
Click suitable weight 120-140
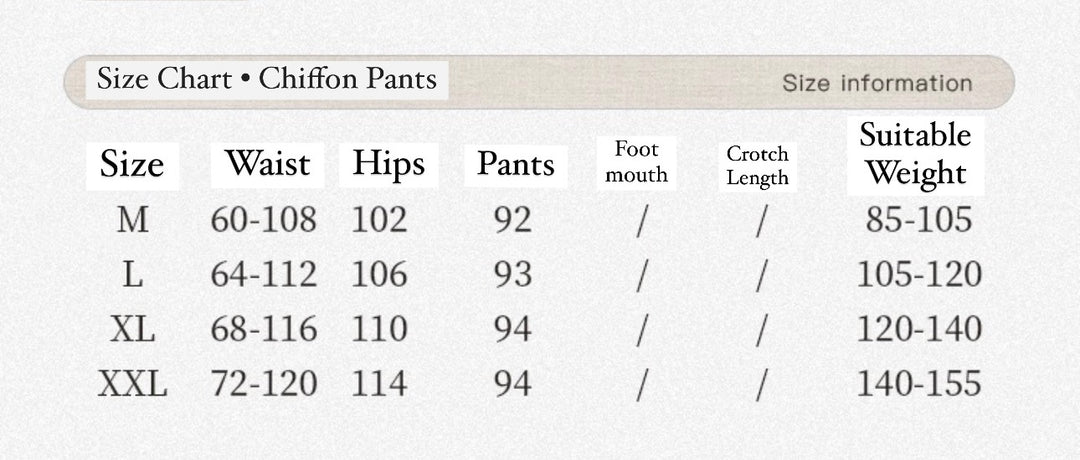919,329
